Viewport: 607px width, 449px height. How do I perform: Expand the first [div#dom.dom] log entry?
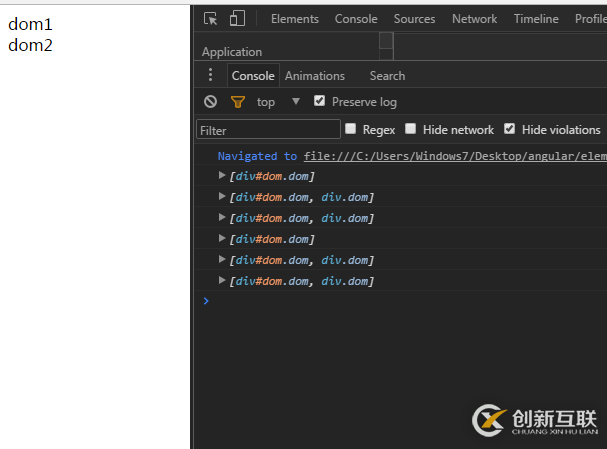223,176
